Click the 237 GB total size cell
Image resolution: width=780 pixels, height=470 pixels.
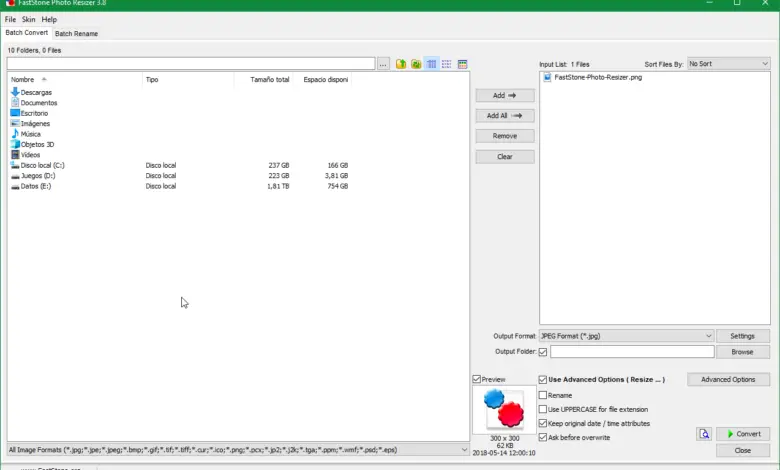pyautogui.click(x=279, y=165)
